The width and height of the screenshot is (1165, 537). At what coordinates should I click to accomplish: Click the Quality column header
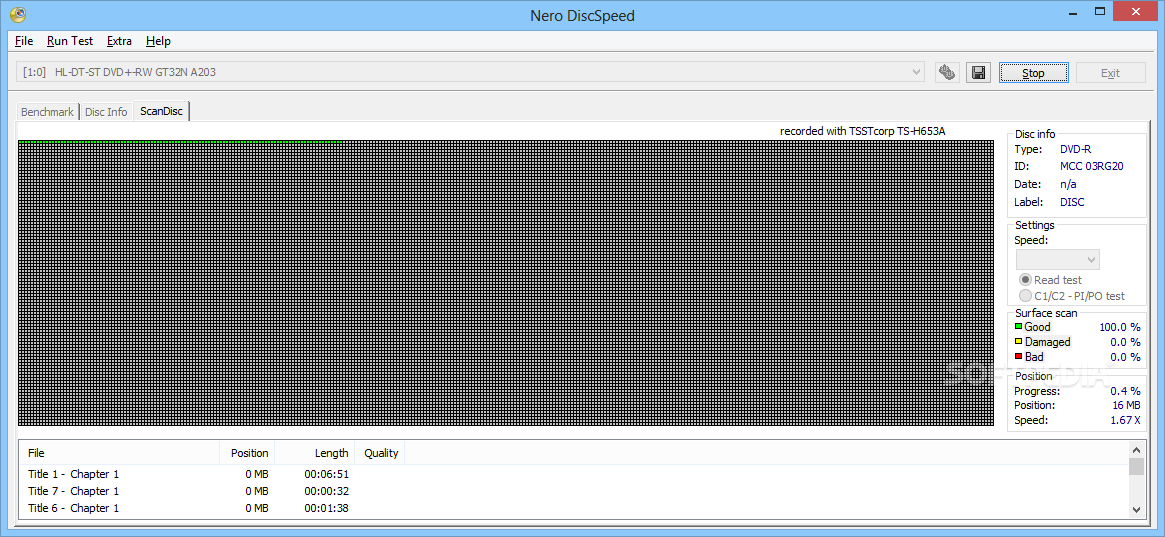380,453
